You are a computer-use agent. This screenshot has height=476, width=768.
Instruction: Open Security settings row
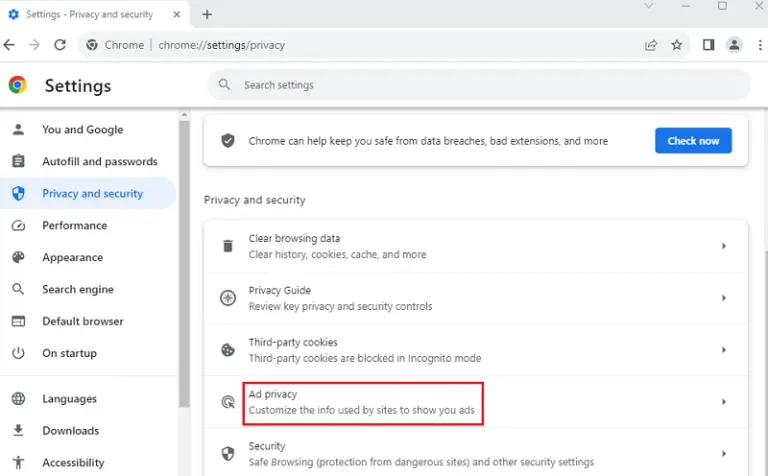[476, 453]
